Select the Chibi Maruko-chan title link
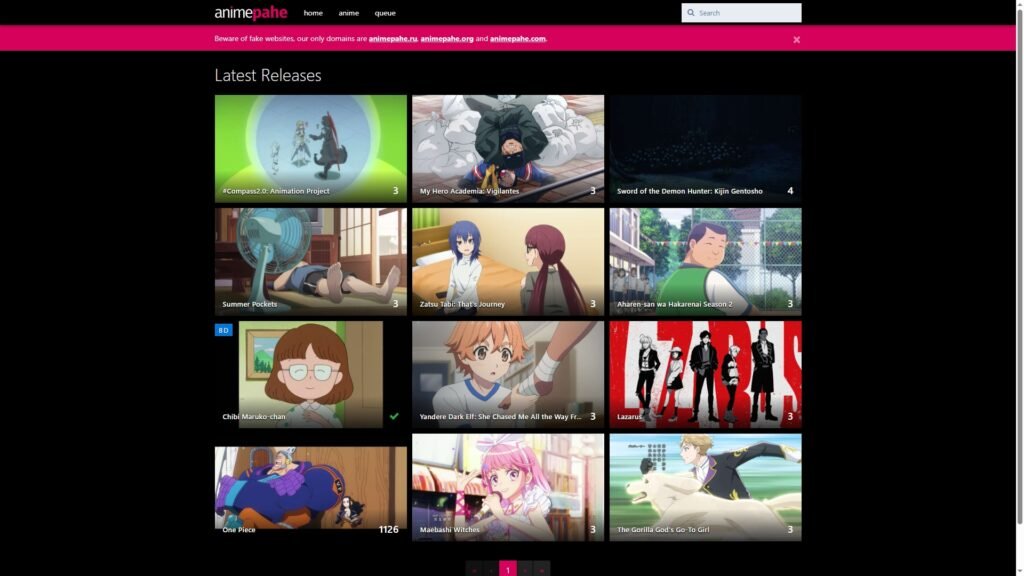This screenshot has height=576, width=1024. [x=253, y=417]
